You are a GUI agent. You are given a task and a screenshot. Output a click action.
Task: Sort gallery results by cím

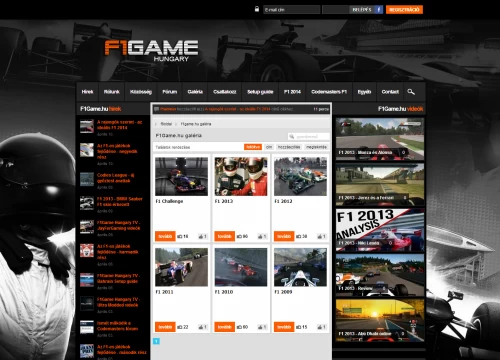(269, 147)
